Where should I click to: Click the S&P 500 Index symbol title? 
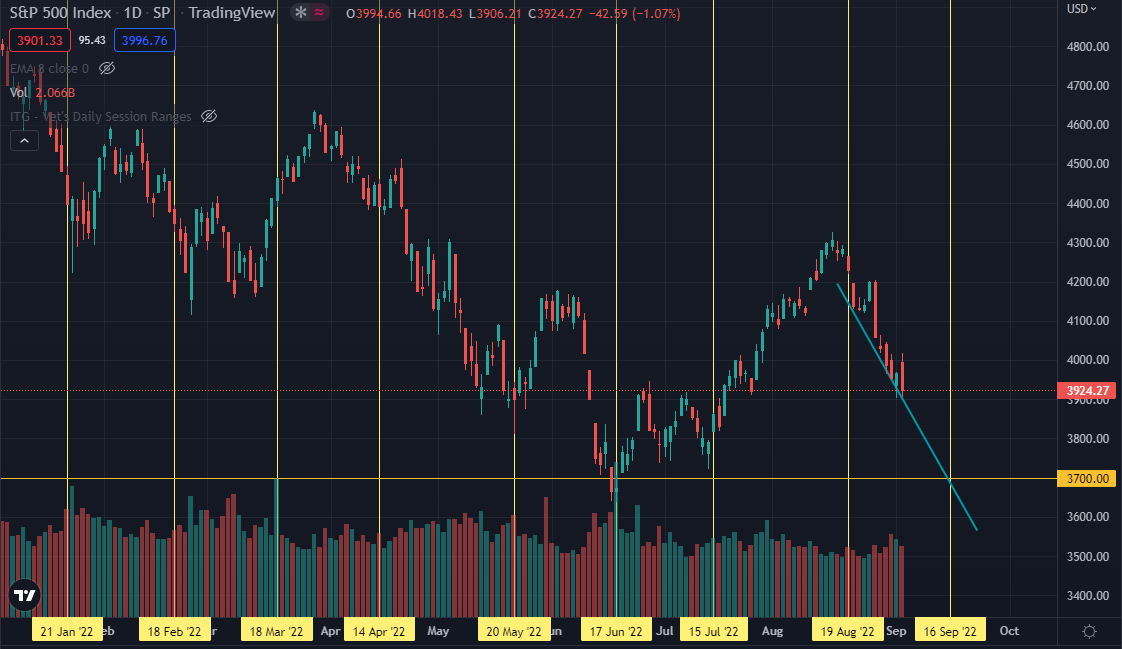pyautogui.click(x=60, y=13)
